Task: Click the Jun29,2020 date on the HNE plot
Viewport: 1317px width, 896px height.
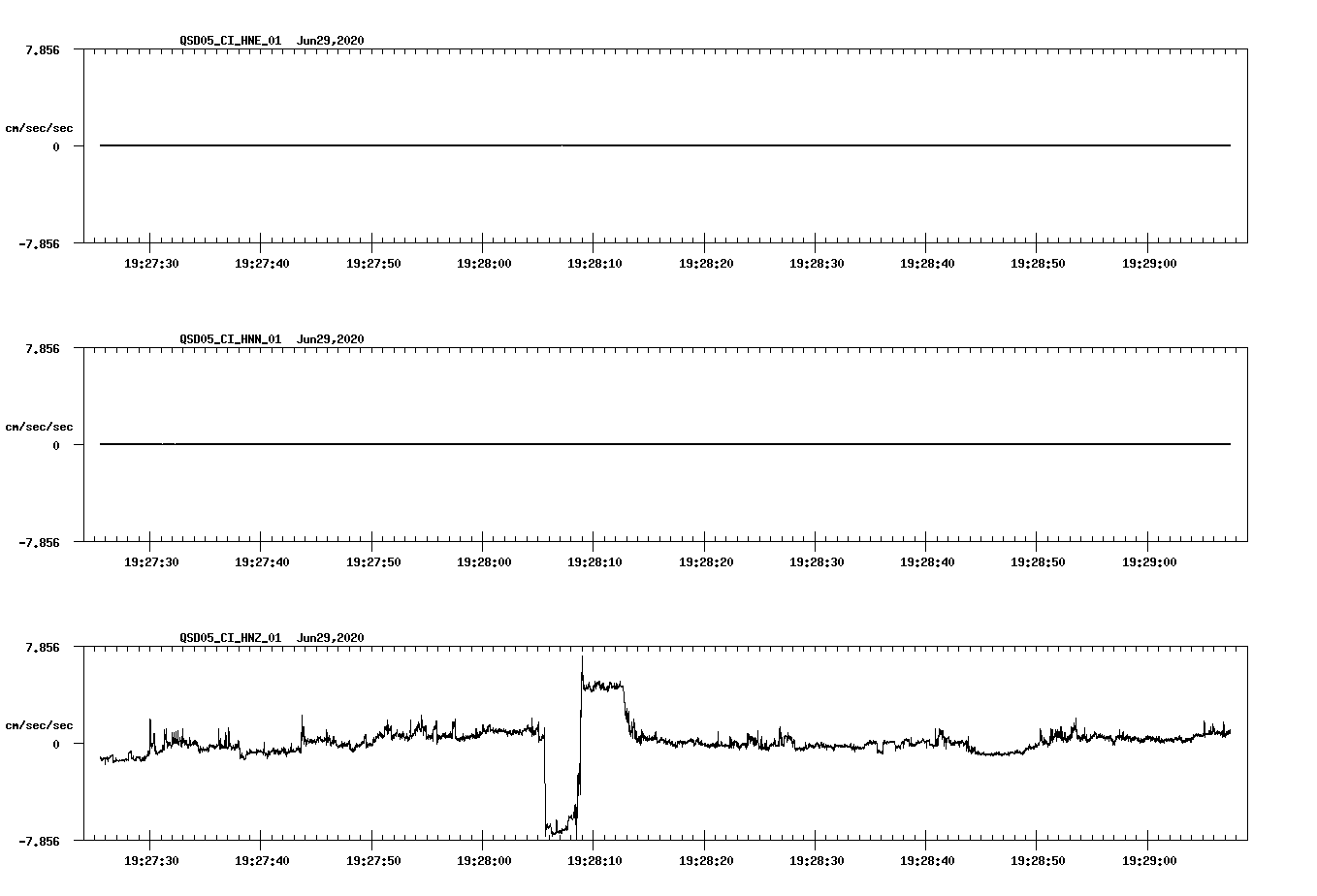Action: 331,41
